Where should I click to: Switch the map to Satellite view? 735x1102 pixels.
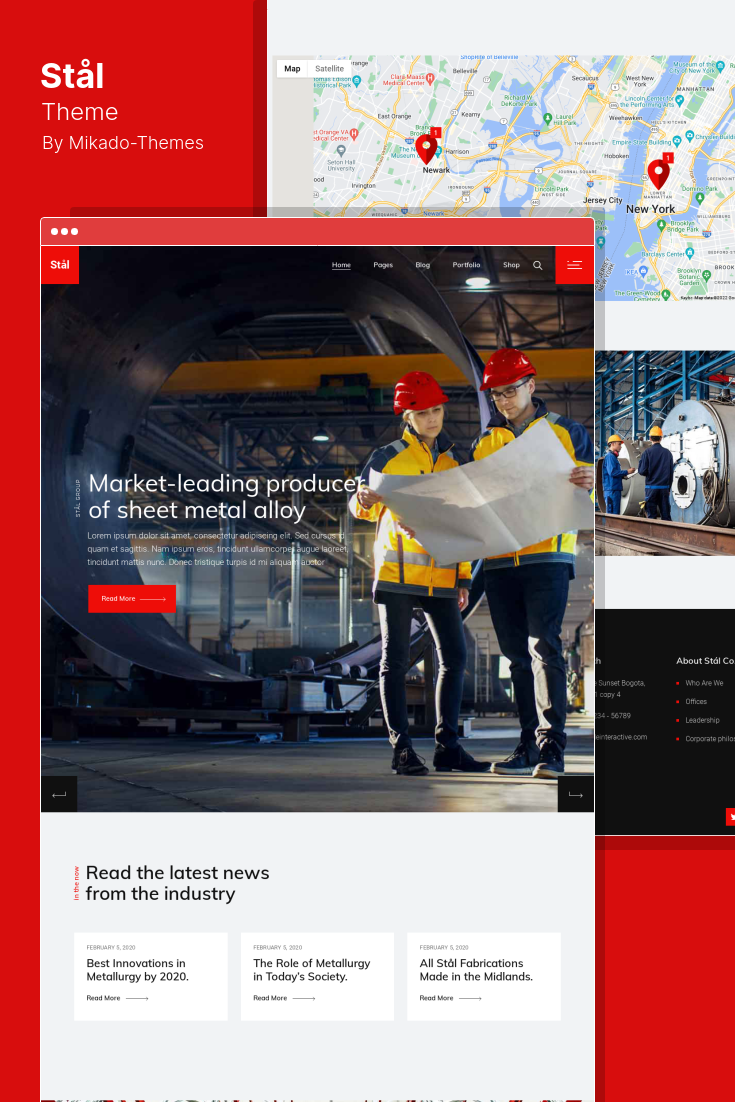point(330,69)
